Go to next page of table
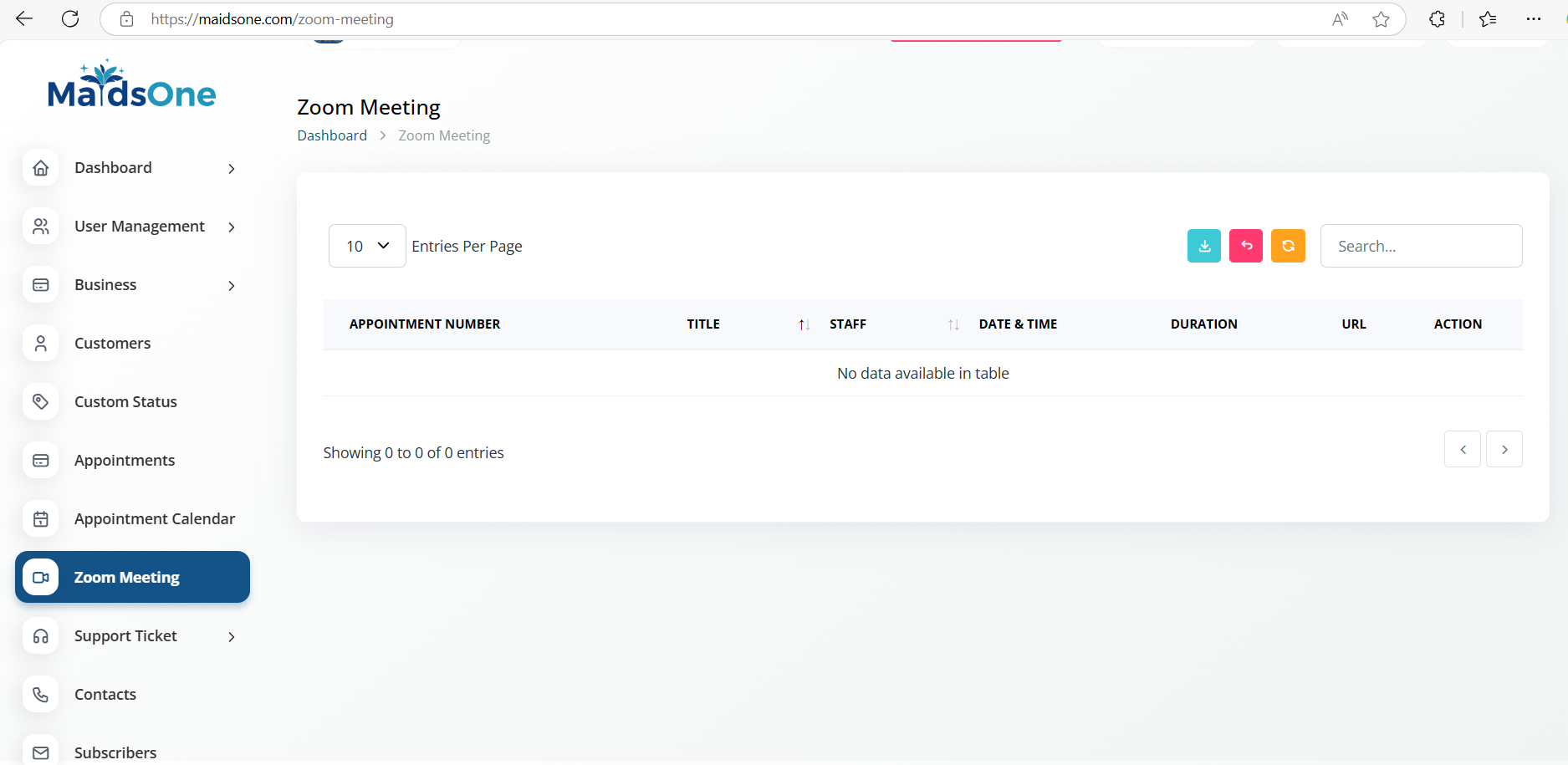The image size is (1568, 765). 1504,450
